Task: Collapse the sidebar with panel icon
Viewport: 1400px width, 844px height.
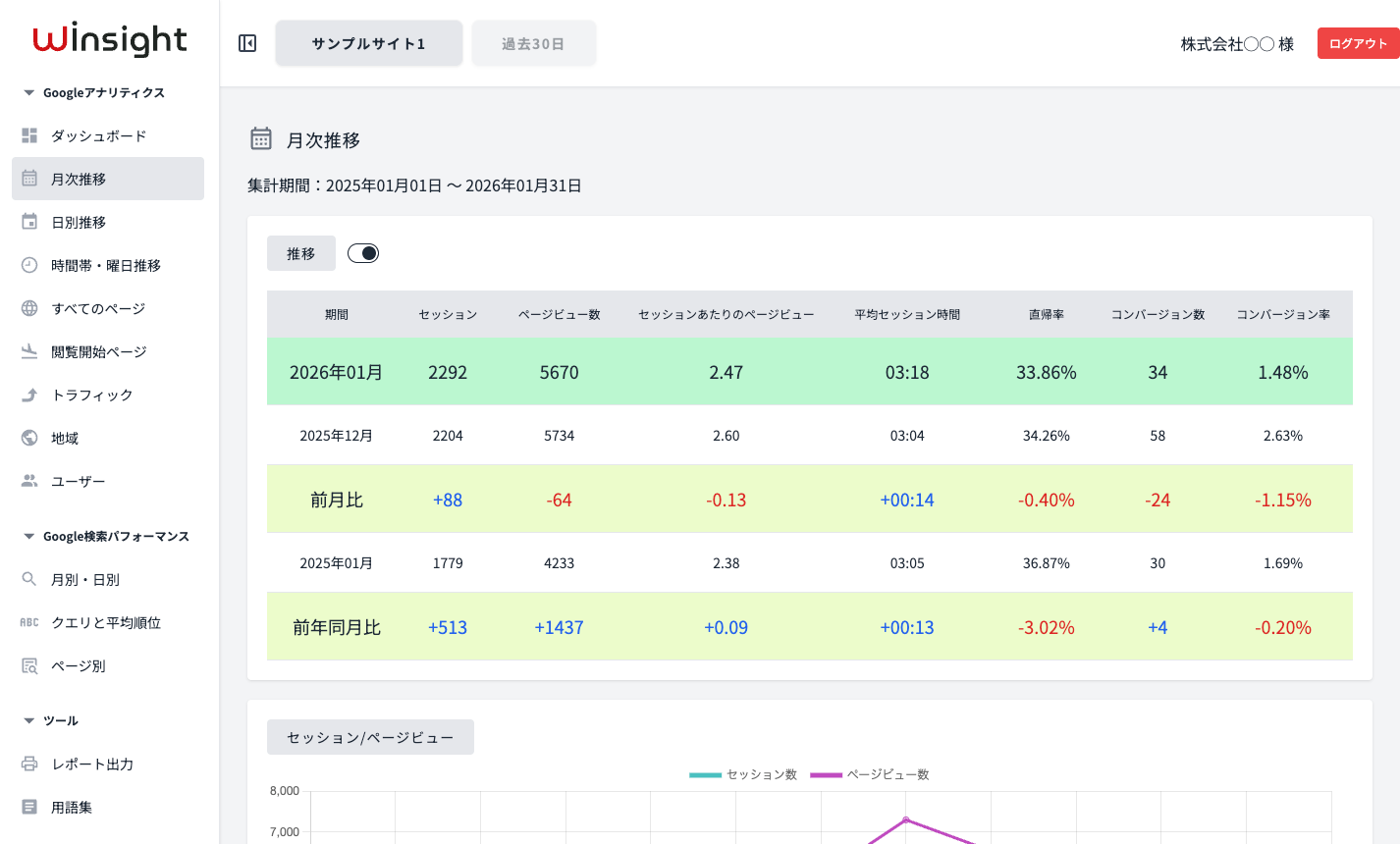Action: coord(247,43)
